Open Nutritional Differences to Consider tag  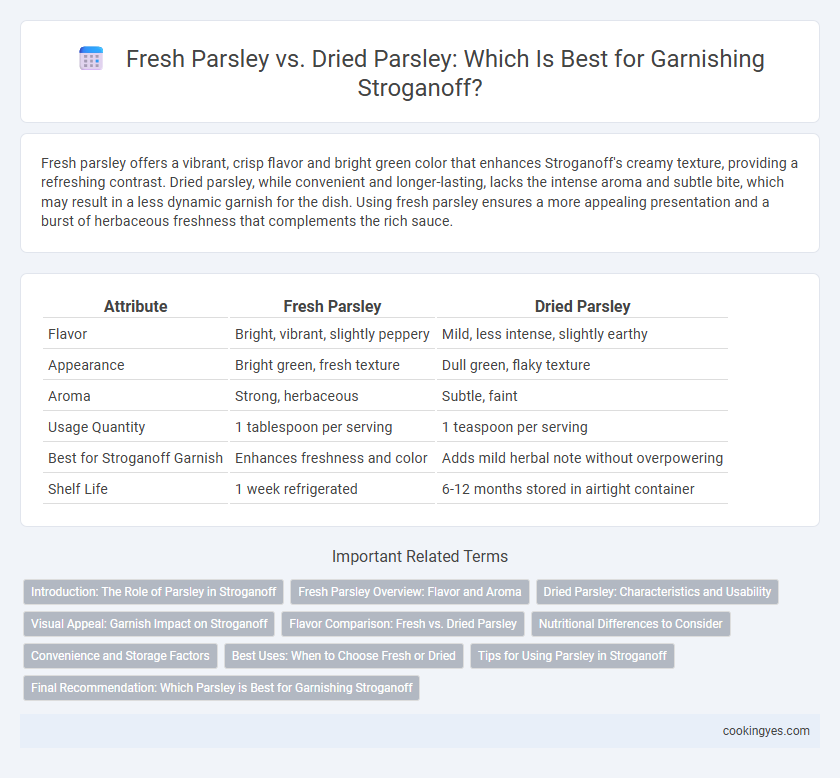click(x=631, y=624)
